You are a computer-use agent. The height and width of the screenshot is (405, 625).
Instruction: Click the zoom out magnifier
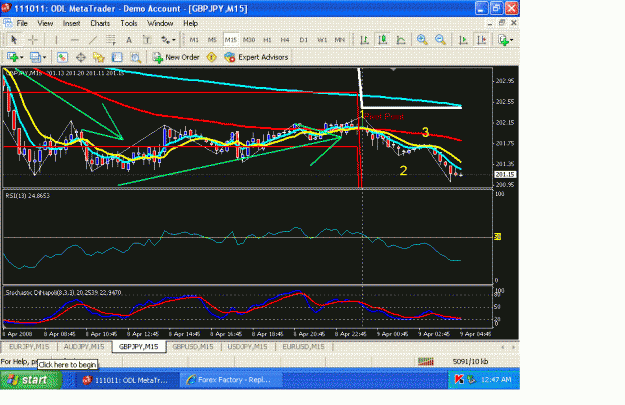pos(440,39)
